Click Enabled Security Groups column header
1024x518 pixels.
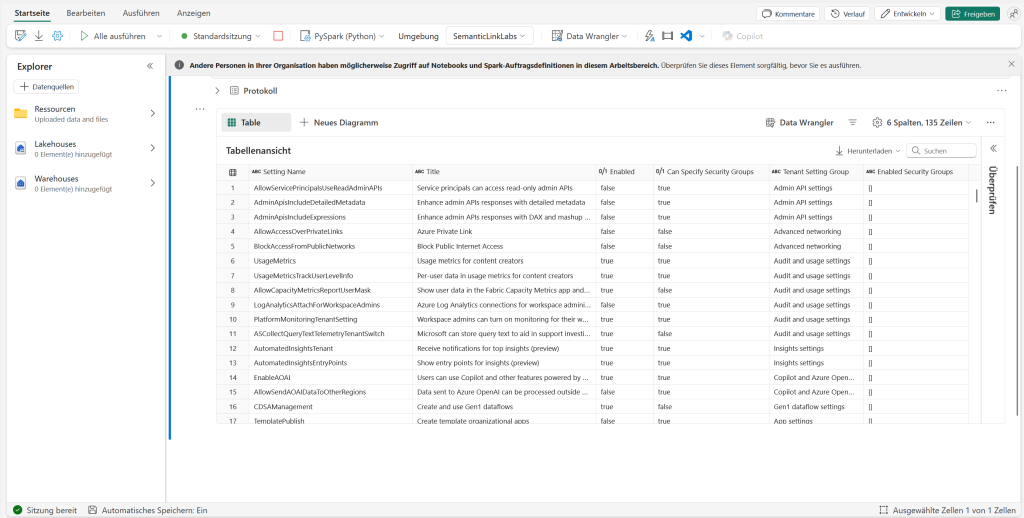916,172
